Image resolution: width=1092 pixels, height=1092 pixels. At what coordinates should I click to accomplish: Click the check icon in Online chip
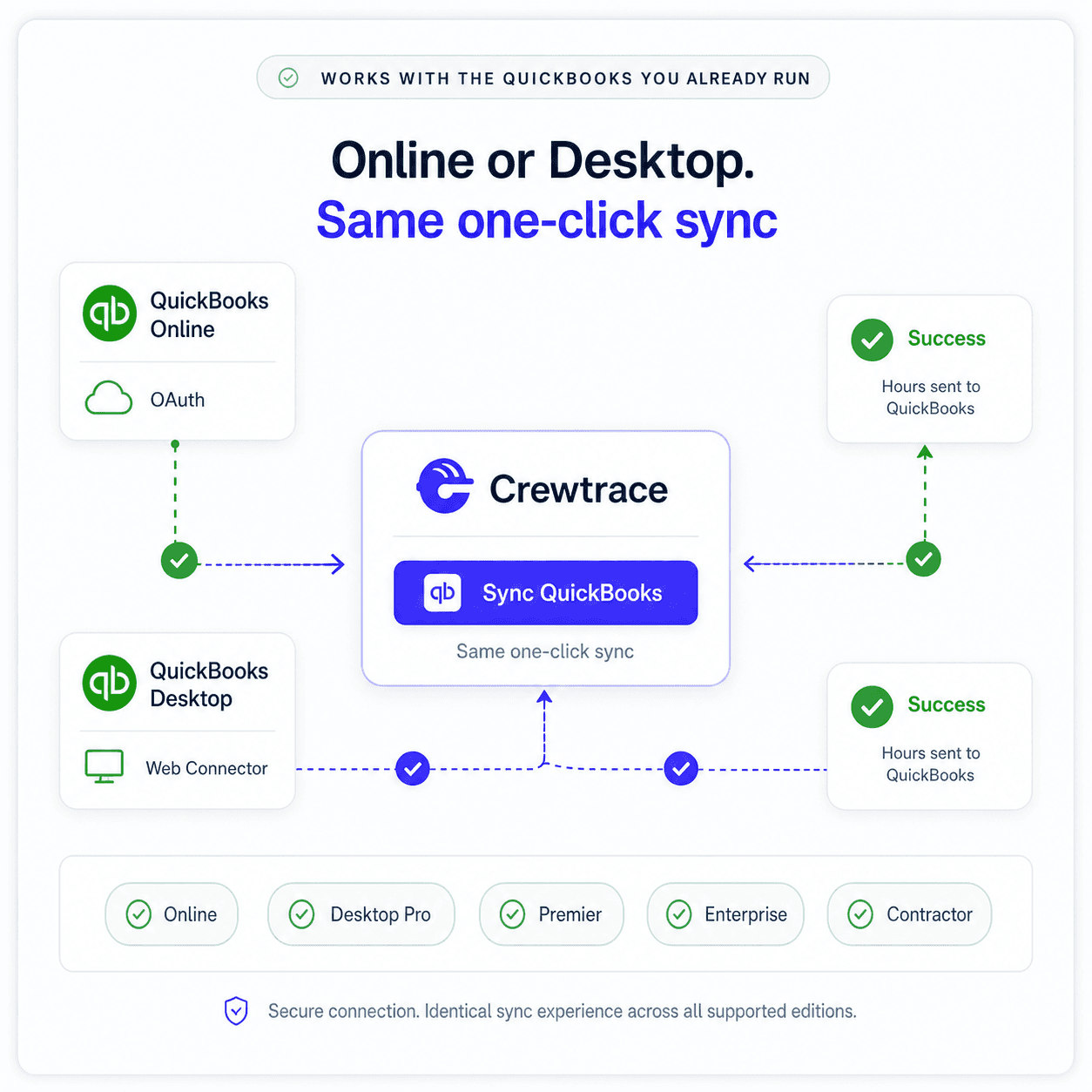[x=138, y=914]
